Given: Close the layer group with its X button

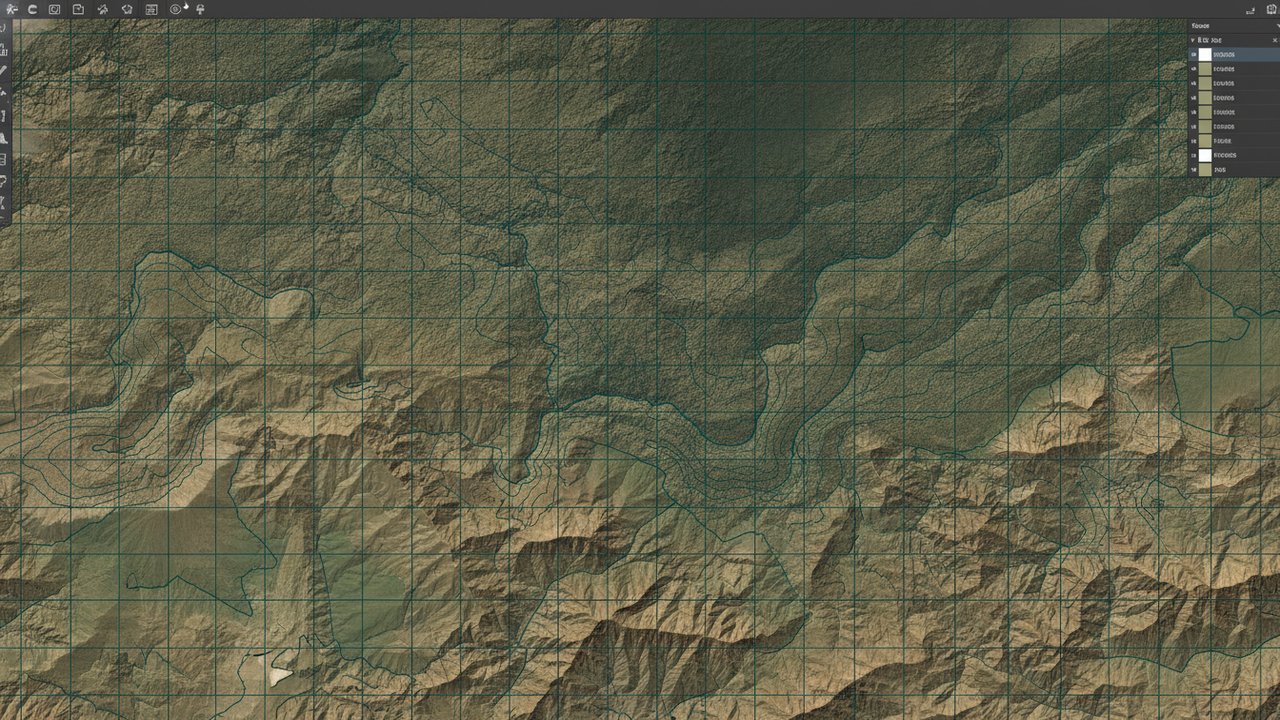Looking at the screenshot, I should coord(1274,40).
